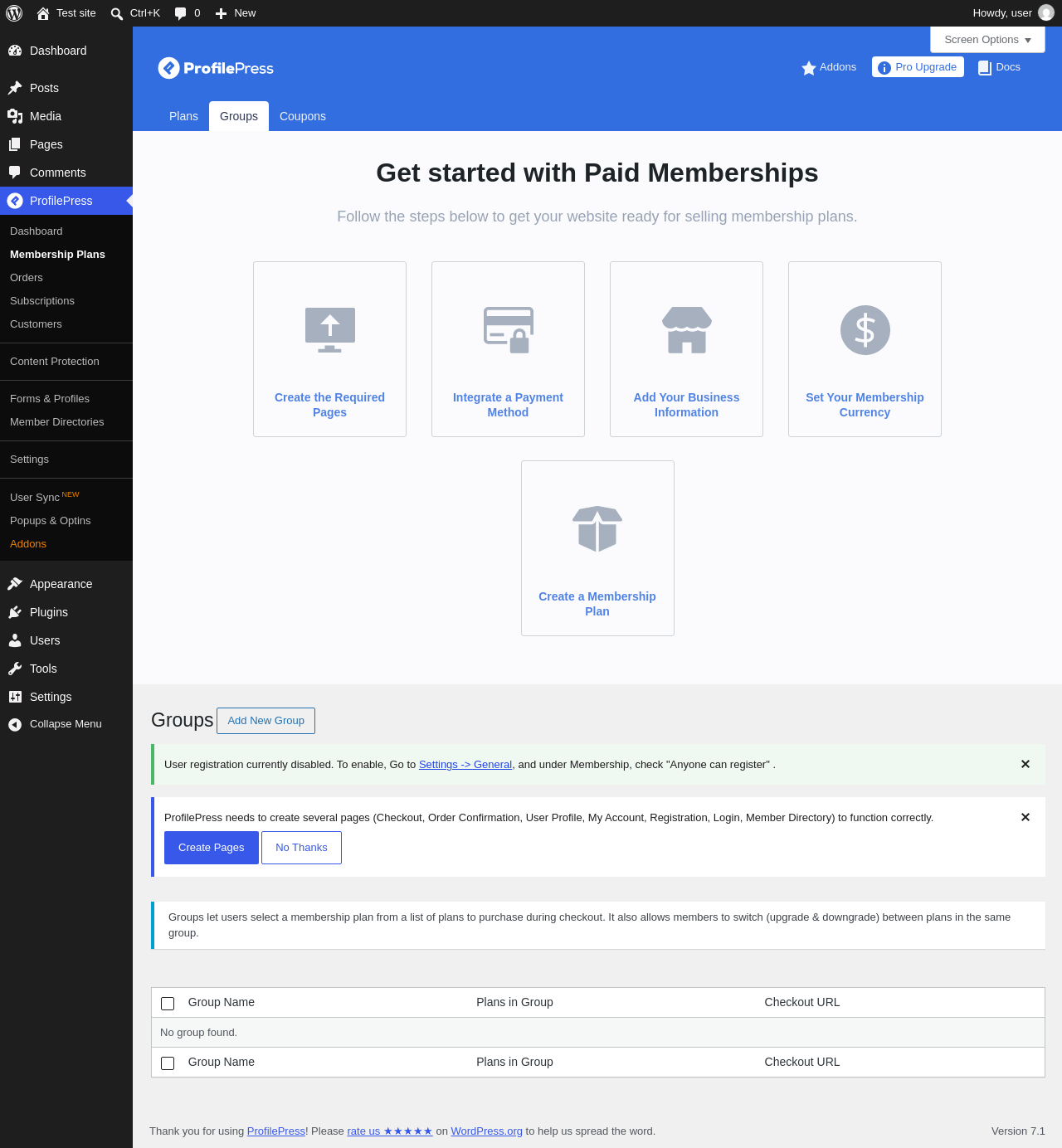Open the ProfilePress Dashboard submenu item

37,231
